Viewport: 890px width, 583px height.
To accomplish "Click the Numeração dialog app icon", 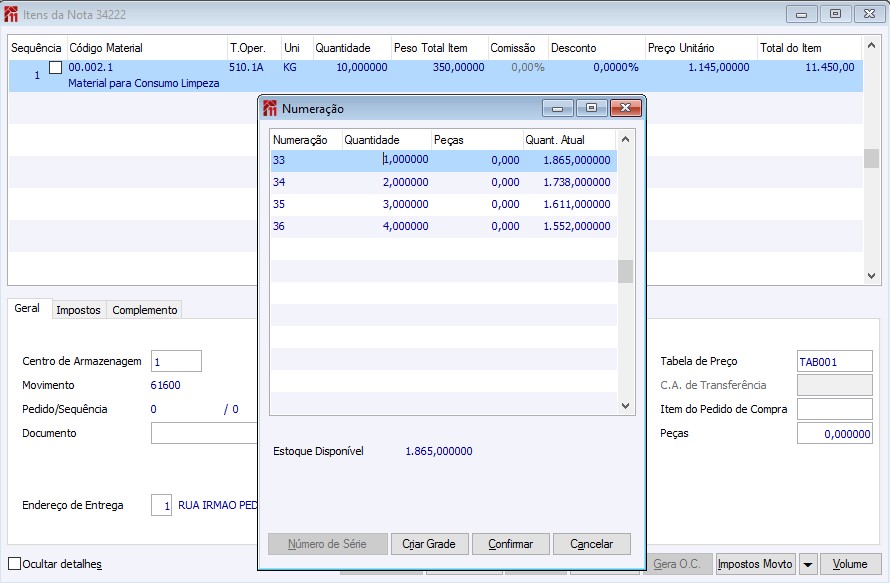I will [269, 108].
